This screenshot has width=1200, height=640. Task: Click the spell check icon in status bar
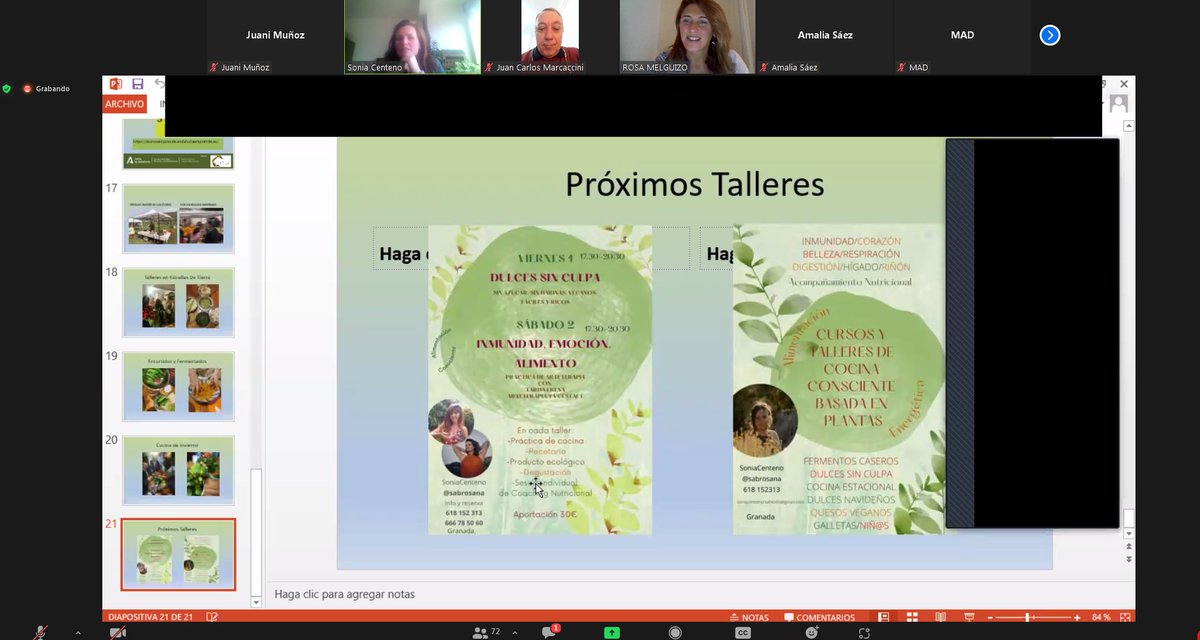[212, 618]
